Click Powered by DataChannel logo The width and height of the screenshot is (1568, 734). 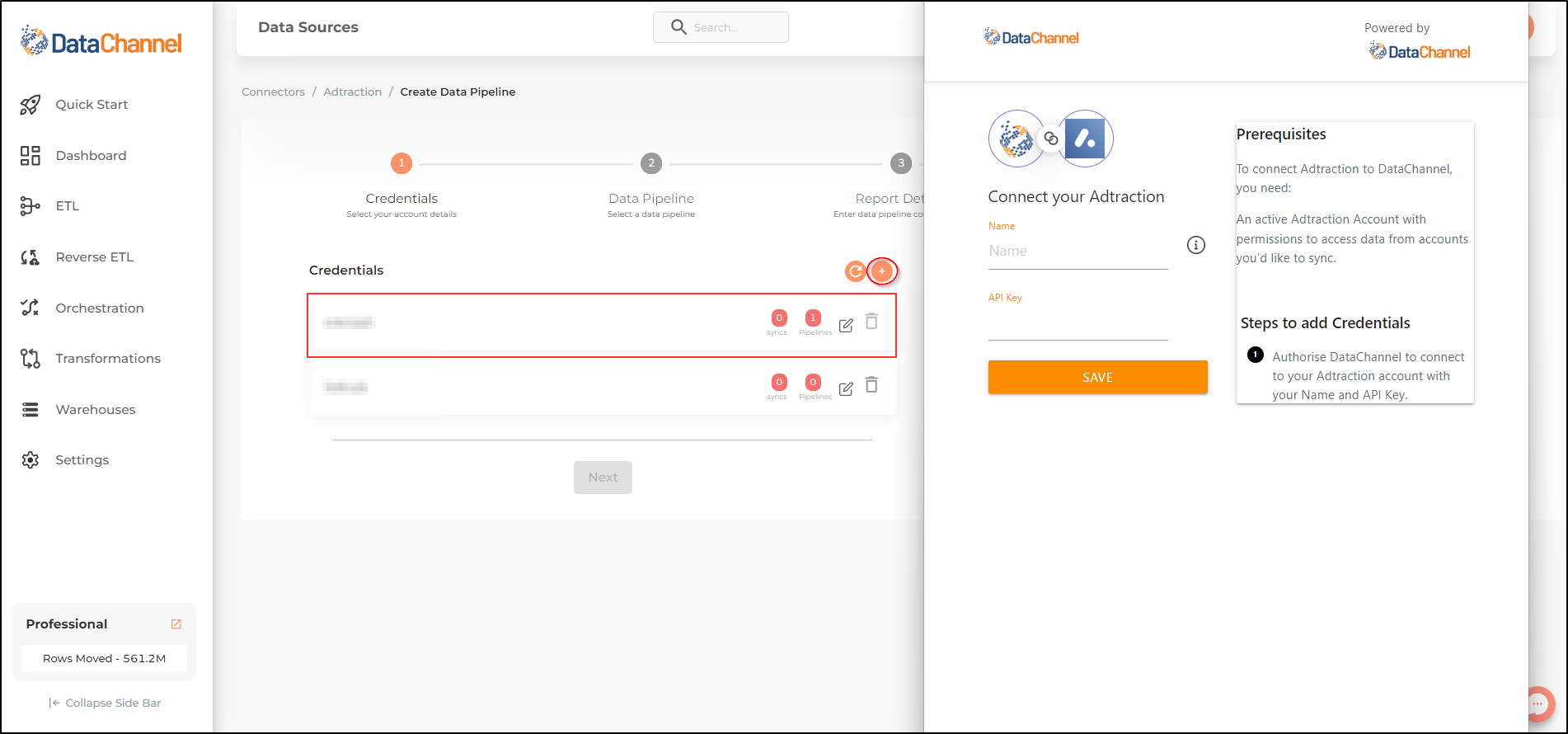coord(1420,51)
